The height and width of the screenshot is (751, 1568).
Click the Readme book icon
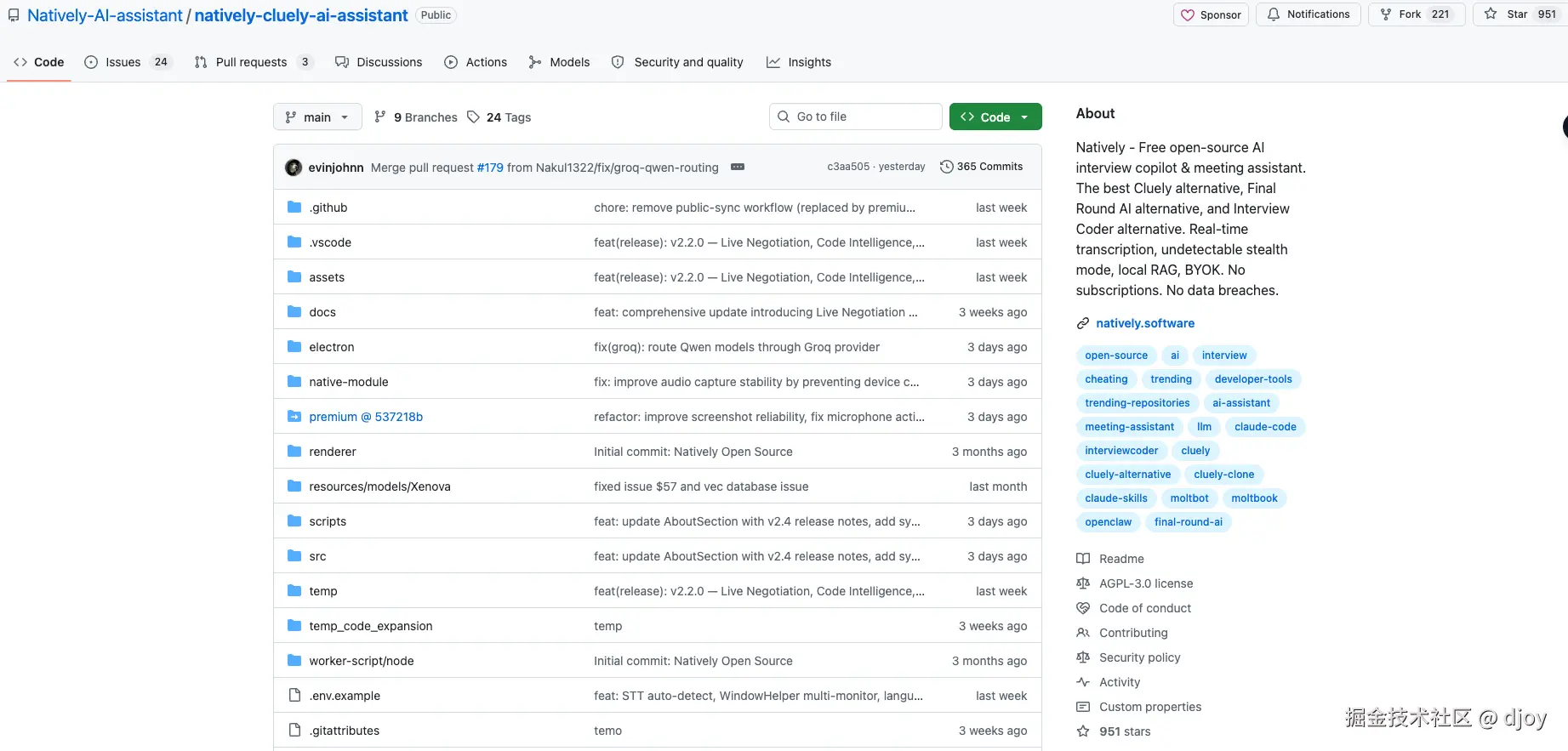click(x=1083, y=559)
